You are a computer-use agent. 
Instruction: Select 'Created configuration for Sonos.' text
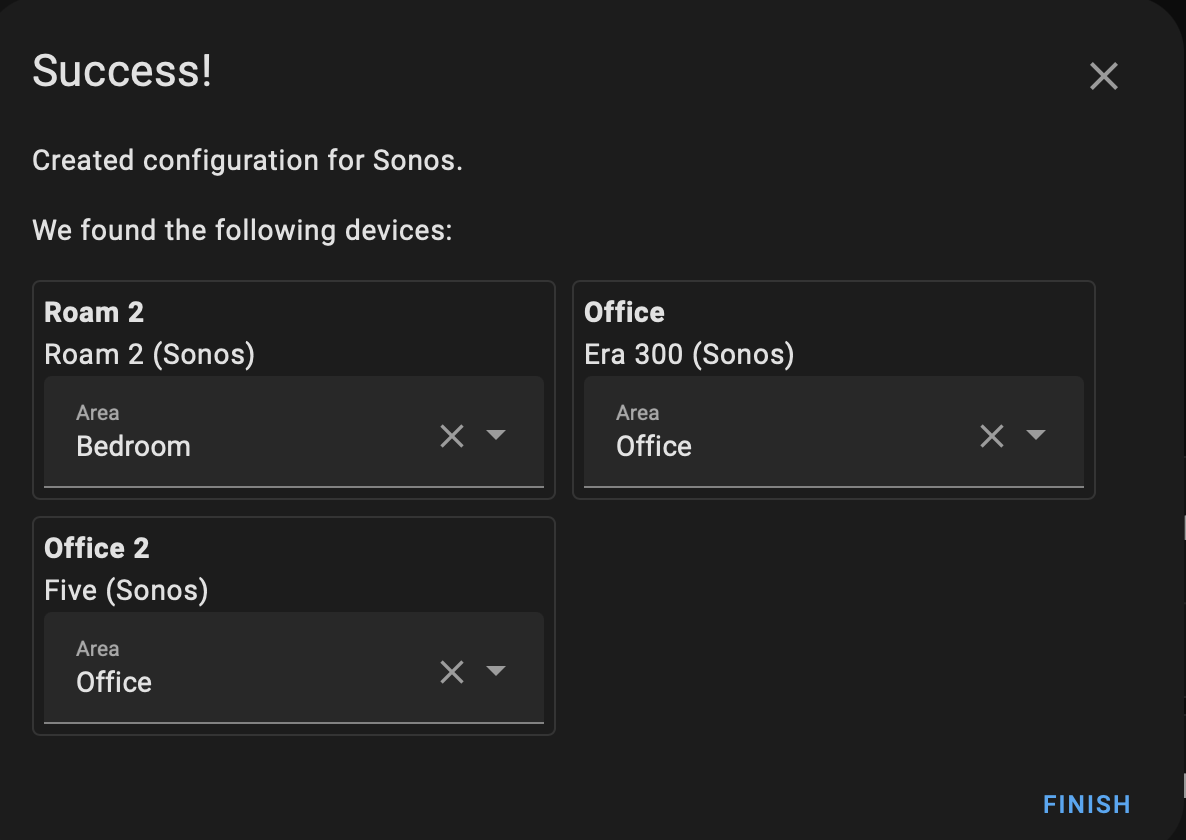click(x=247, y=160)
